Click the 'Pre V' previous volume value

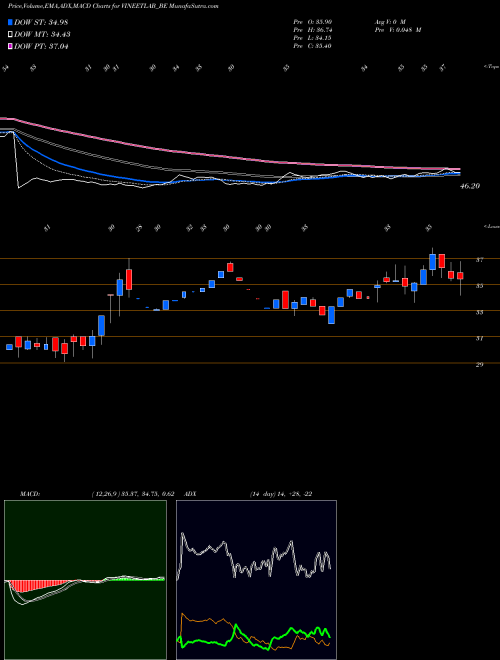pyautogui.click(x=397, y=30)
